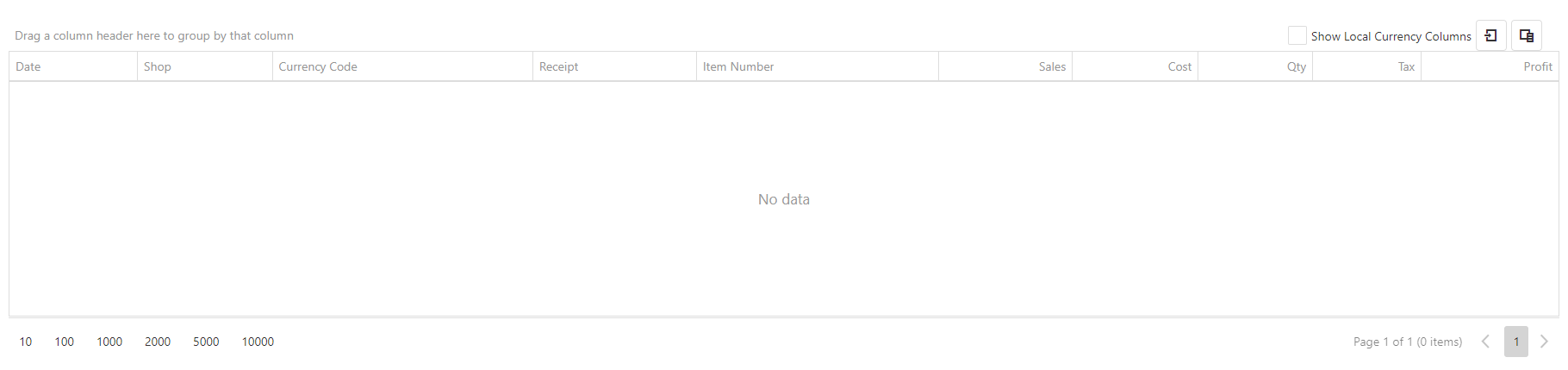This screenshot has height=370, width=1568.
Task: Choose 5000 items per page
Action: point(206,342)
